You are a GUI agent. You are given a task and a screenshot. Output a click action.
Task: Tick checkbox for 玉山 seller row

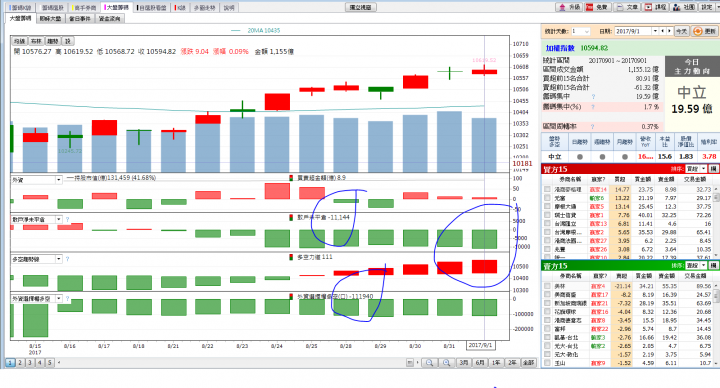pos(547,363)
